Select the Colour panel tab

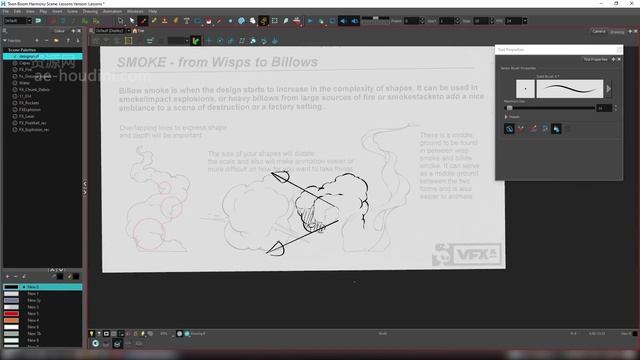59,31
